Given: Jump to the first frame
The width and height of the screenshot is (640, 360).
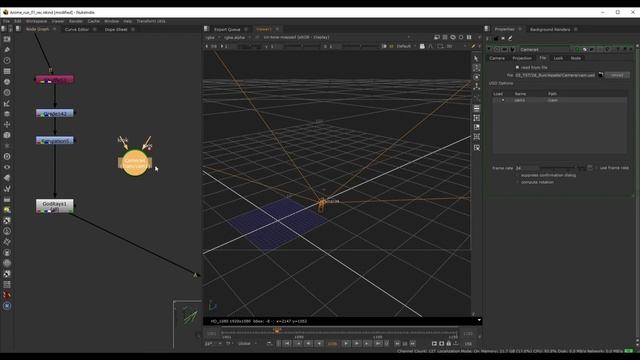Looking at the screenshot, I should (287, 344).
